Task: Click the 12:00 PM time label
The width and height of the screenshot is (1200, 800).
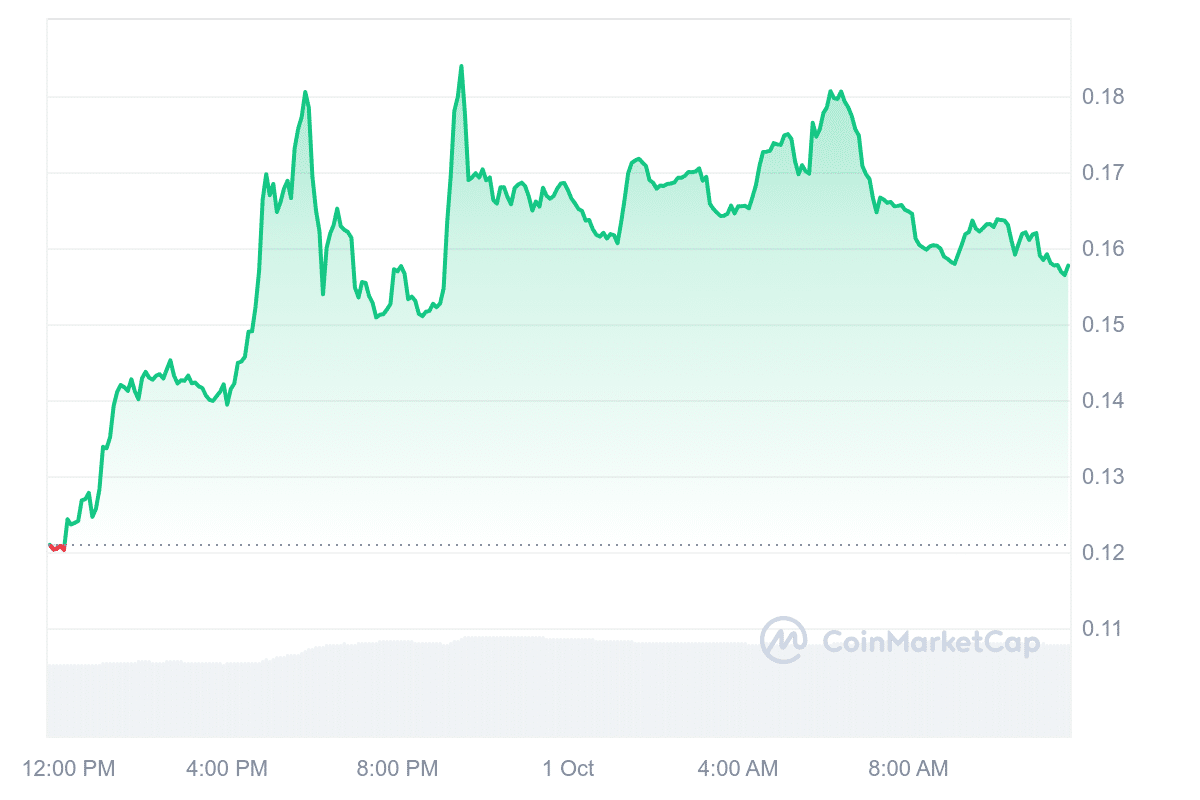Action: [x=68, y=768]
